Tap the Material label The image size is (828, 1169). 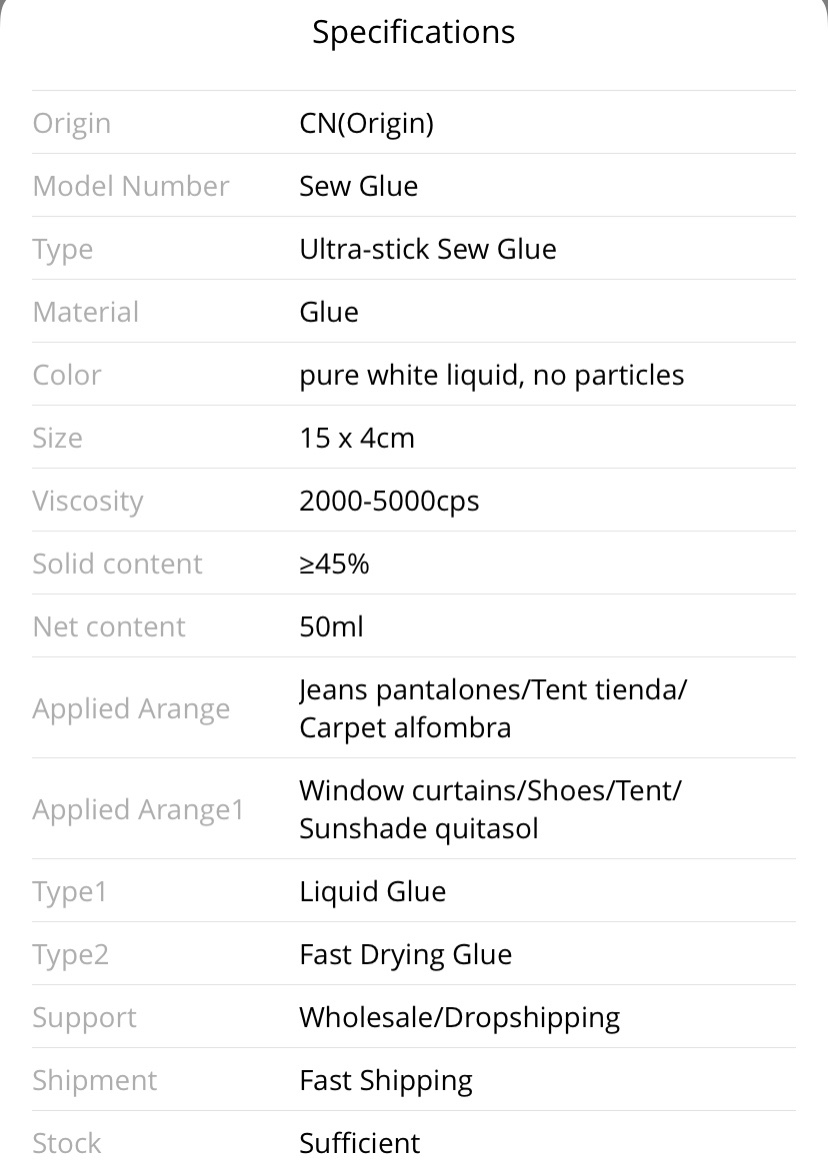pos(86,312)
